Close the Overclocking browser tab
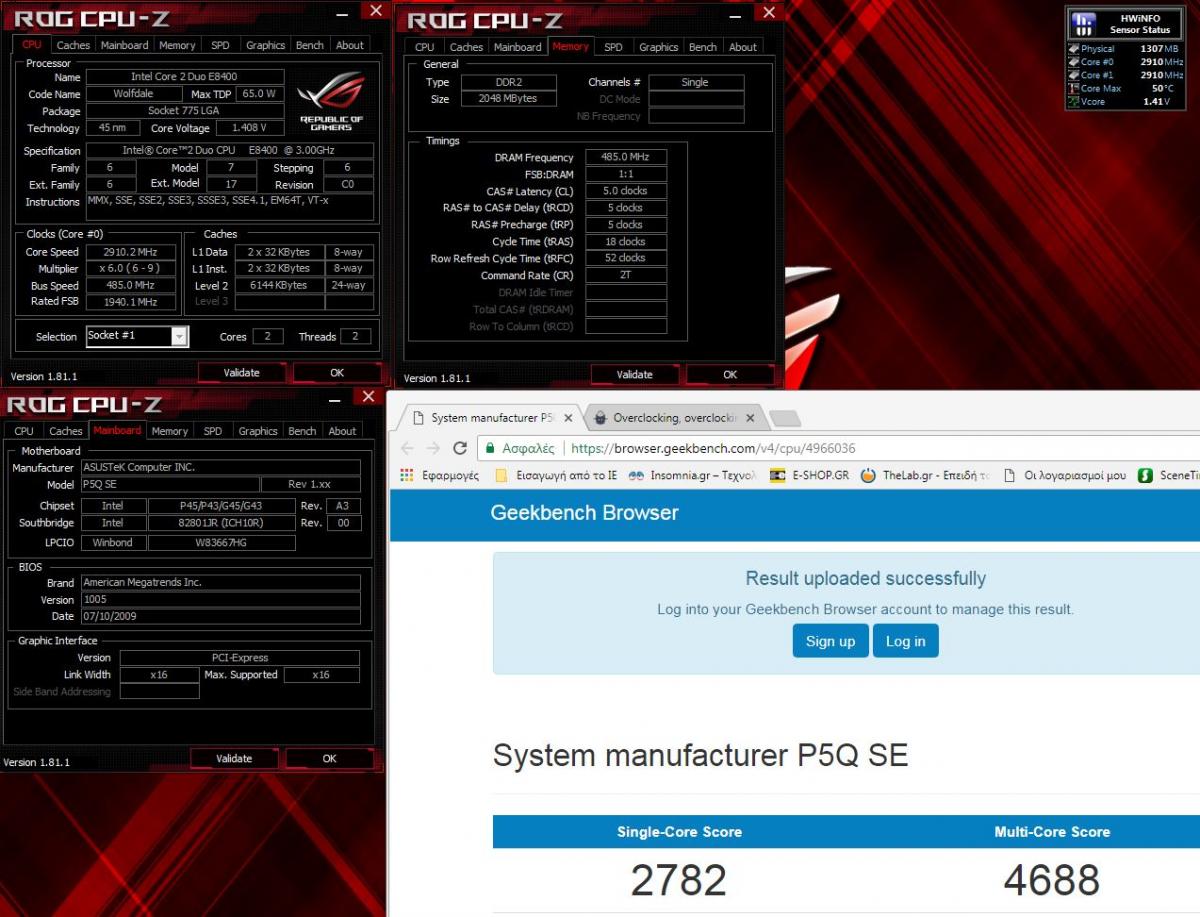The width and height of the screenshot is (1200, 917). click(751, 418)
